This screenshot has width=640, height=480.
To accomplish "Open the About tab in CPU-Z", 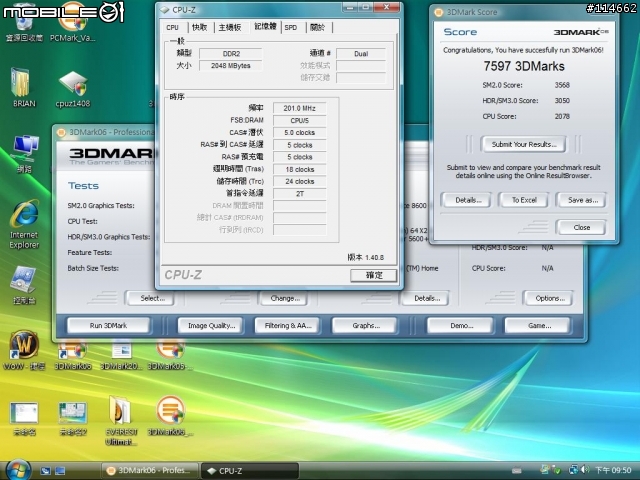I will (318, 27).
